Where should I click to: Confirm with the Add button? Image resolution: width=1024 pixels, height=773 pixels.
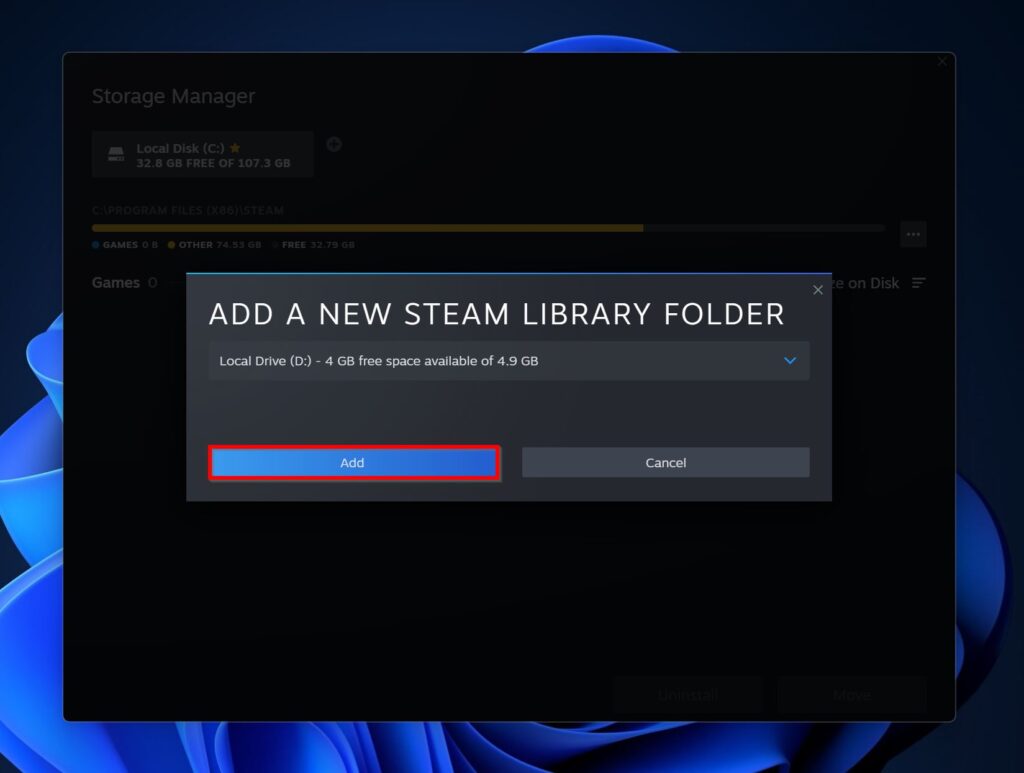click(x=353, y=462)
